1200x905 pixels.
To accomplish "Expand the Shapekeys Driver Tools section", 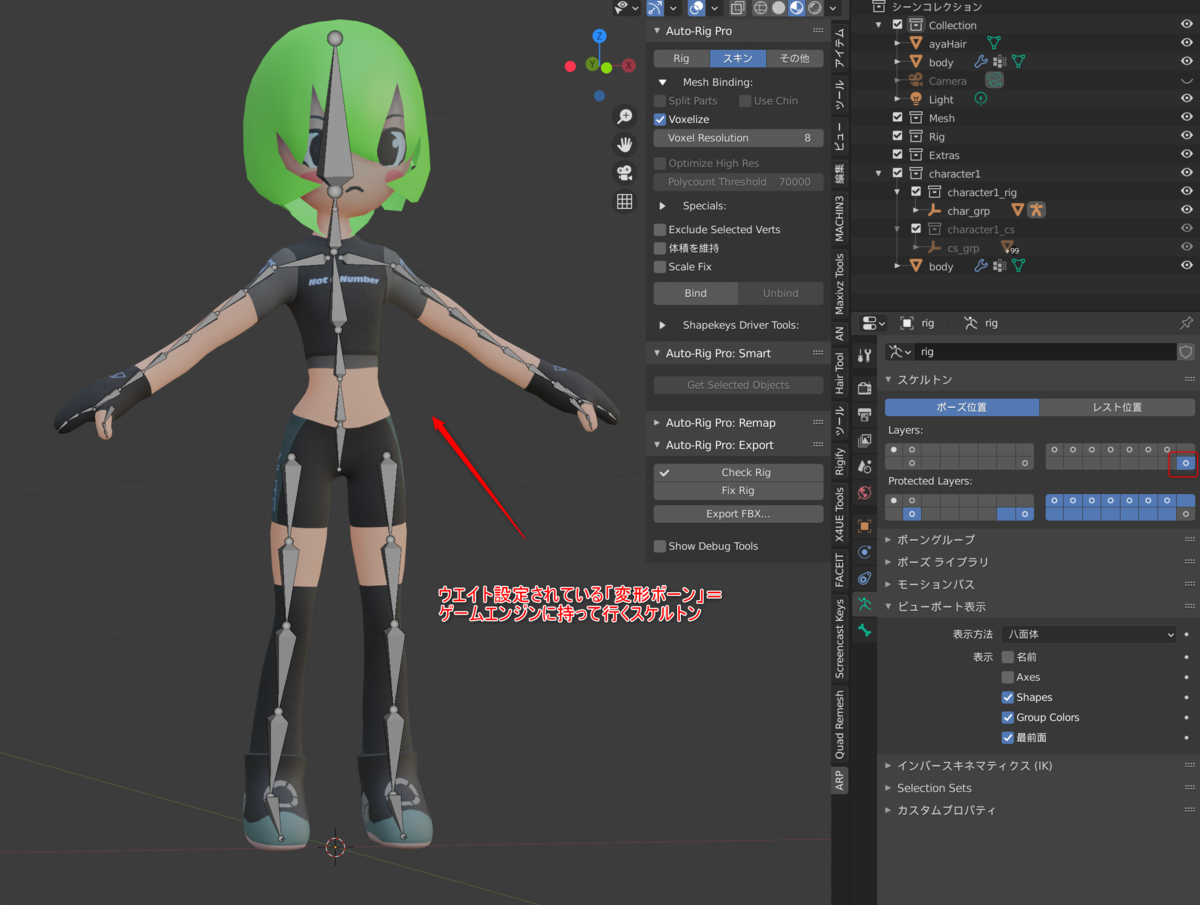I will point(662,325).
